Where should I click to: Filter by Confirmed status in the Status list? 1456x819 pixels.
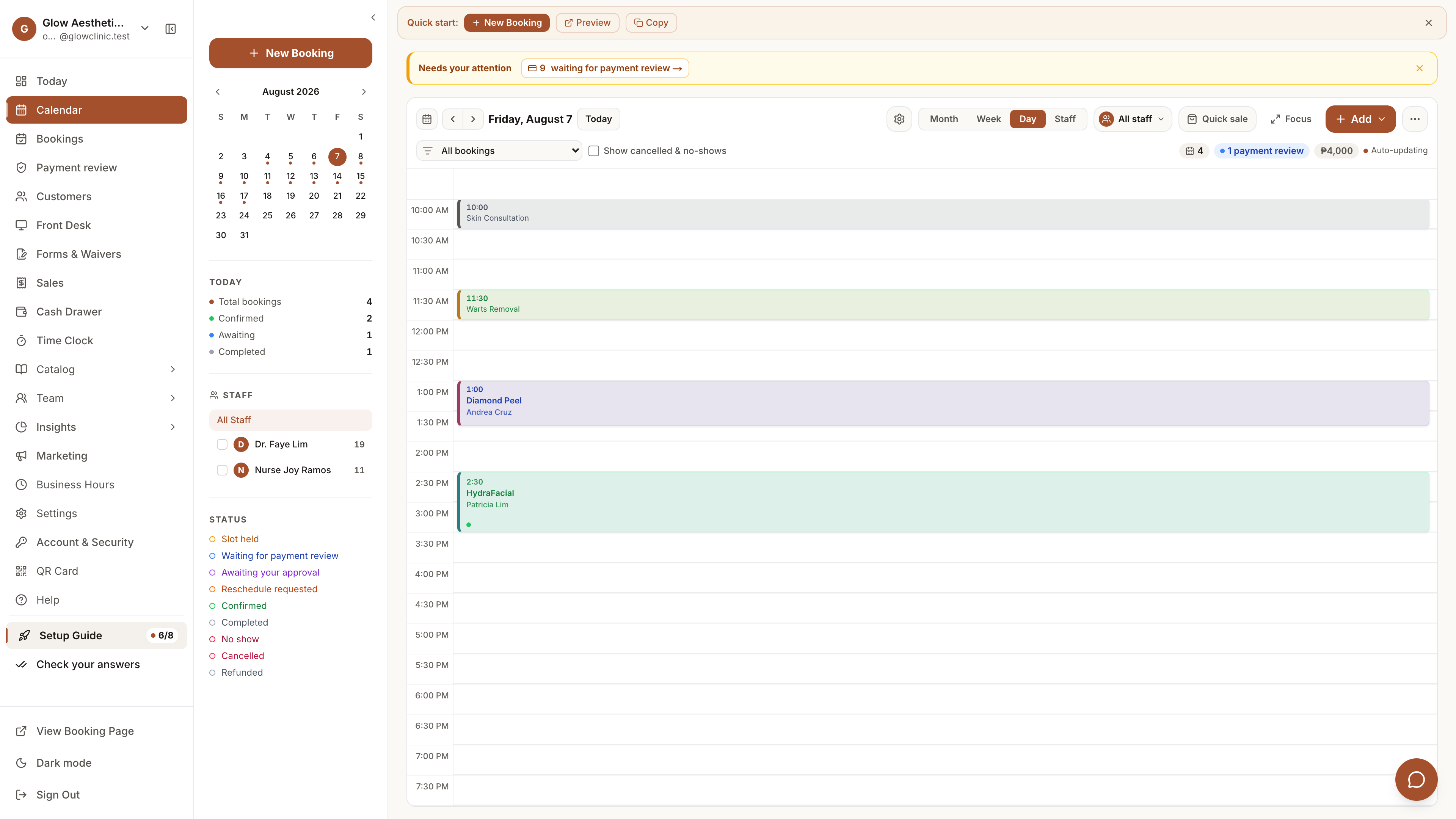click(x=238, y=606)
